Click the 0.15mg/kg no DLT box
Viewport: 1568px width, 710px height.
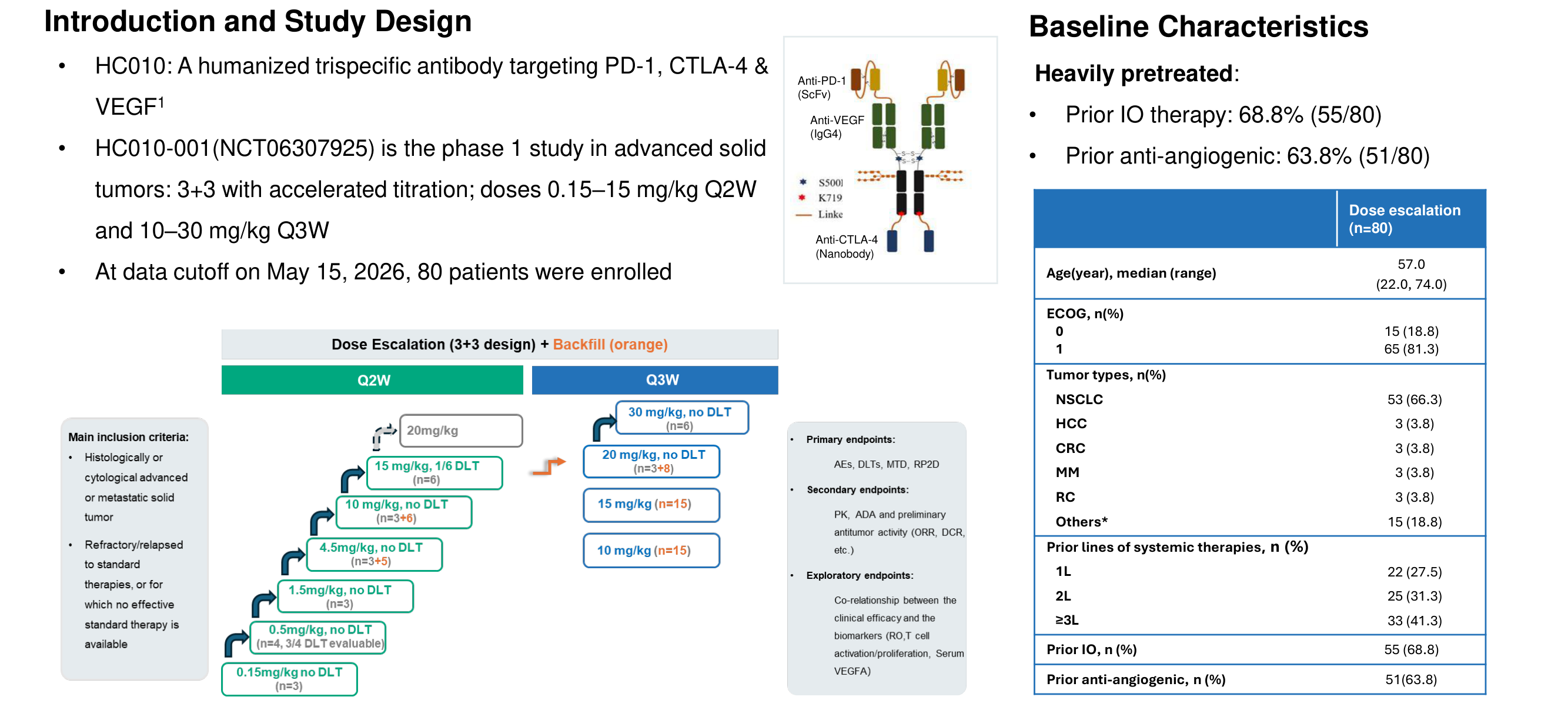pyautogui.click(x=289, y=679)
